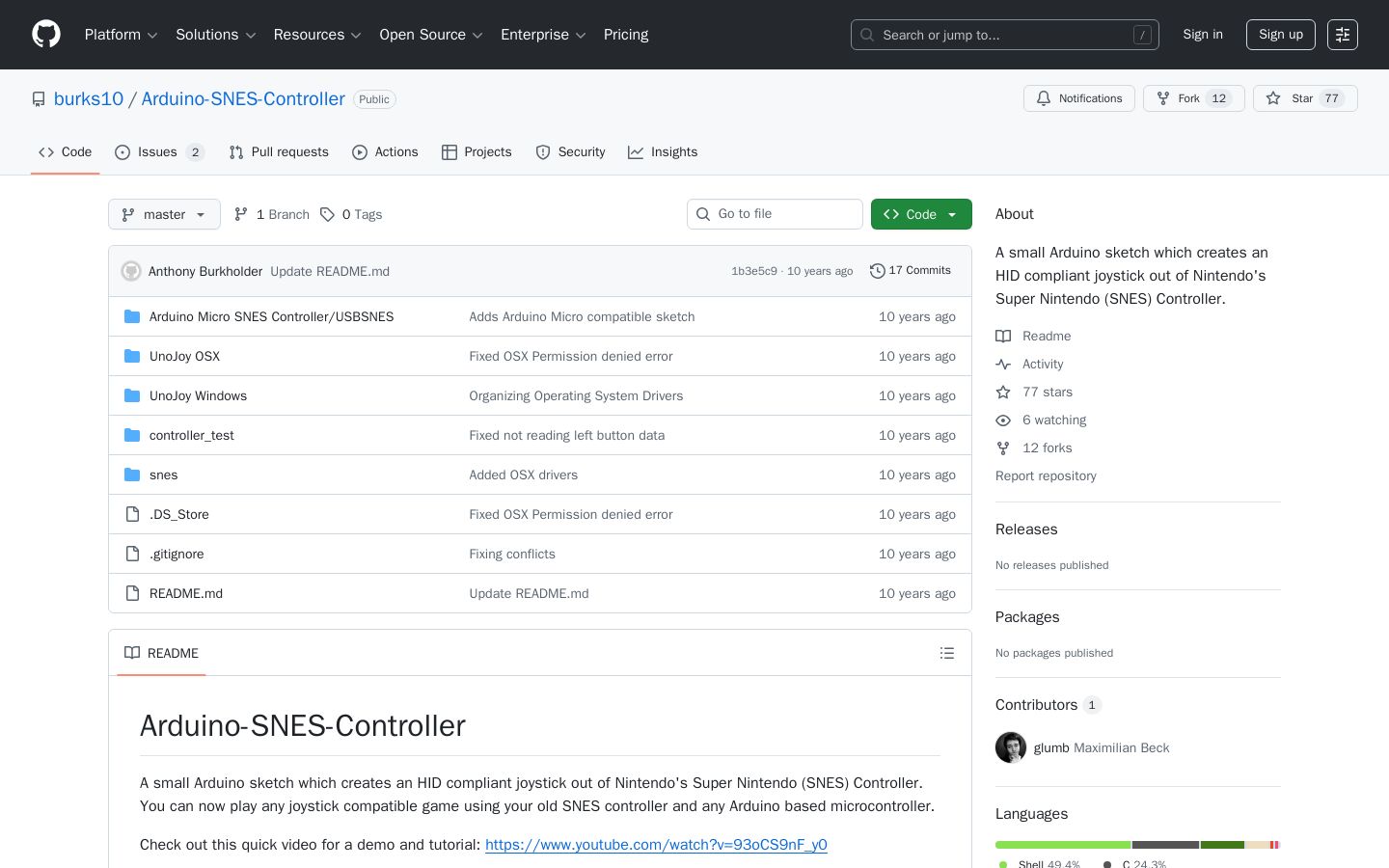Open the Projects tab

point(477,152)
